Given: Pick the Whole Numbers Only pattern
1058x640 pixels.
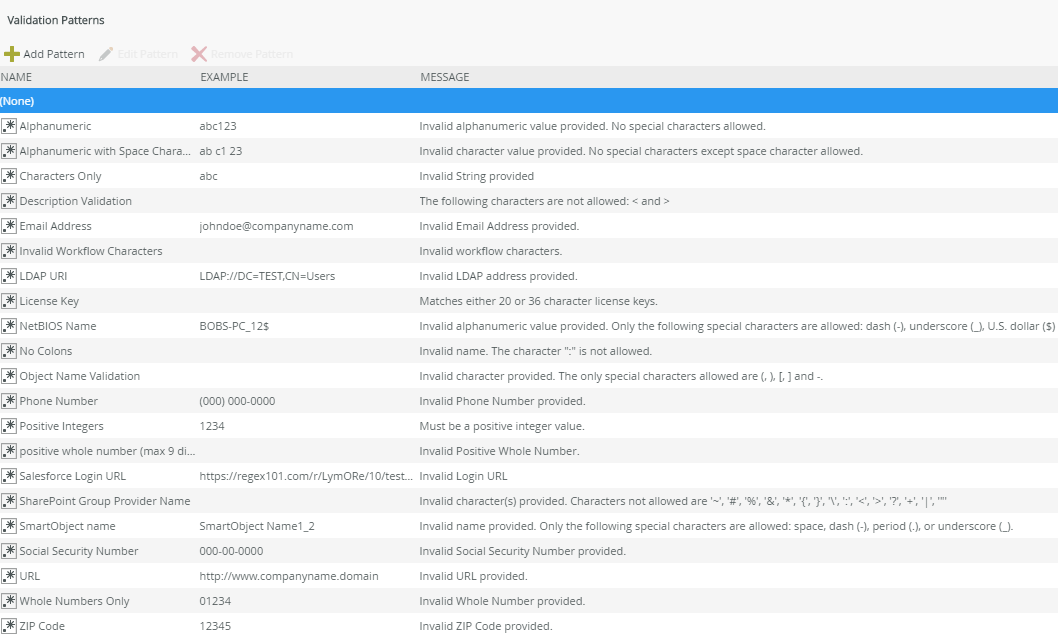Looking at the screenshot, I should click(75, 601).
